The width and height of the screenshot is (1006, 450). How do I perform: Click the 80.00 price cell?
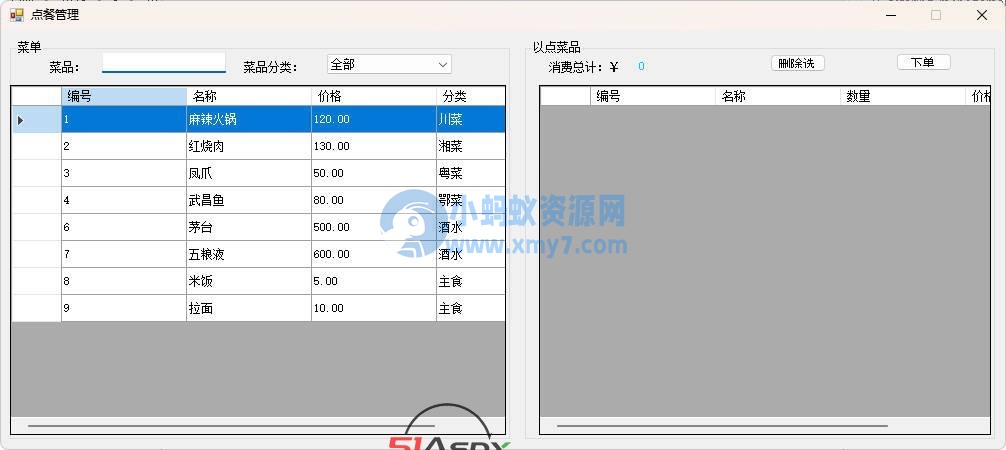[x=374, y=200]
